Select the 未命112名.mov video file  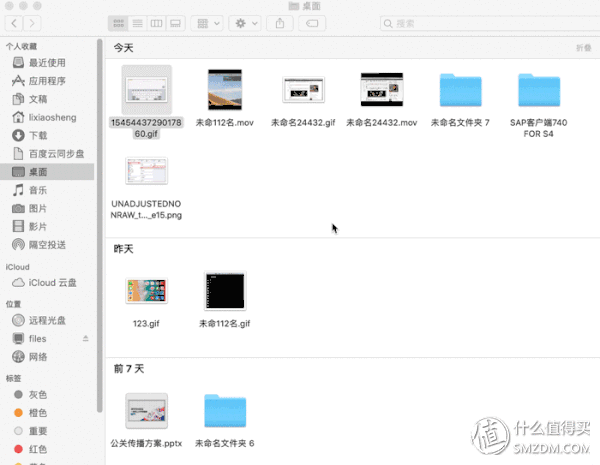pyautogui.click(x=225, y=90)
